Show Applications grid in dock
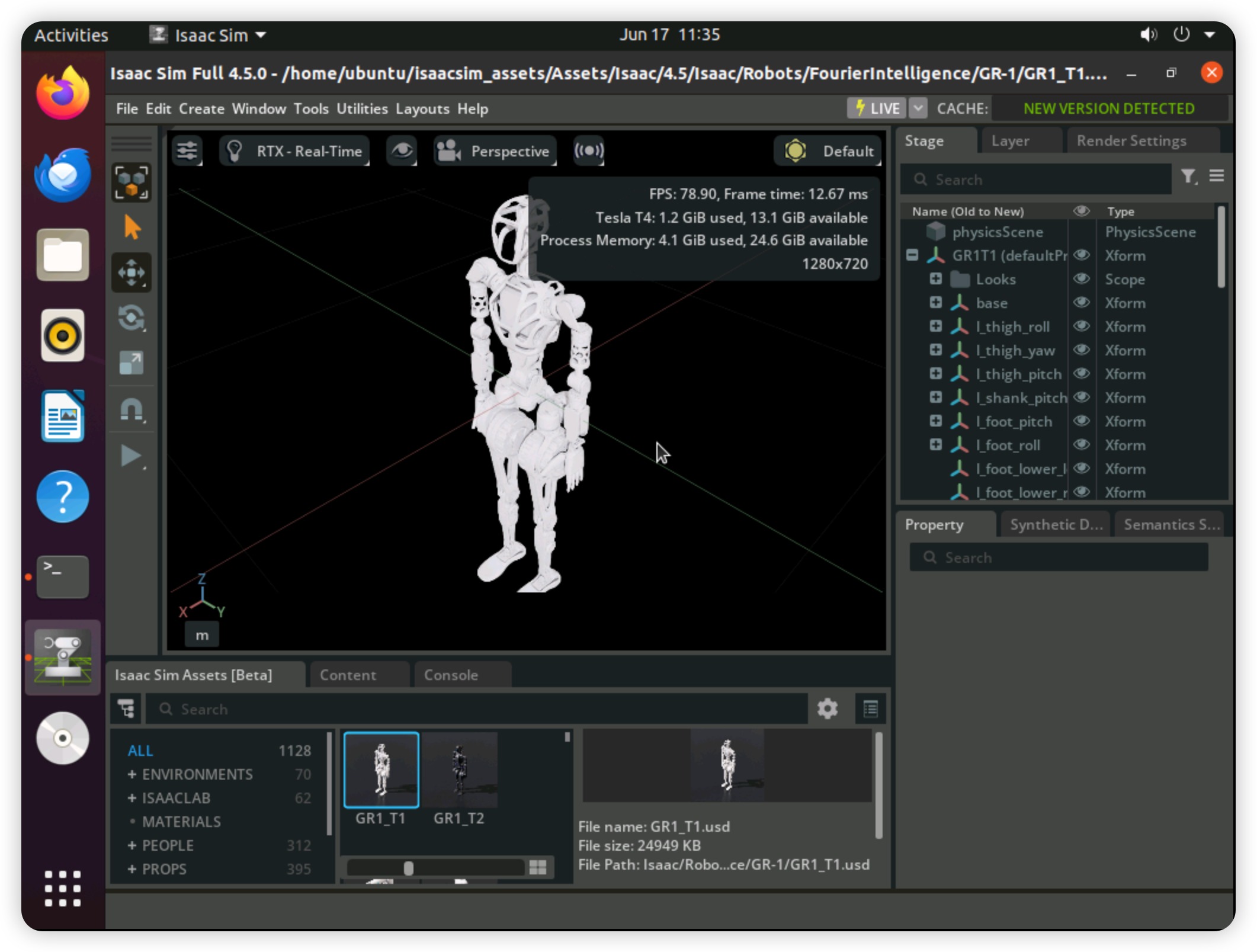 point(63,889)
